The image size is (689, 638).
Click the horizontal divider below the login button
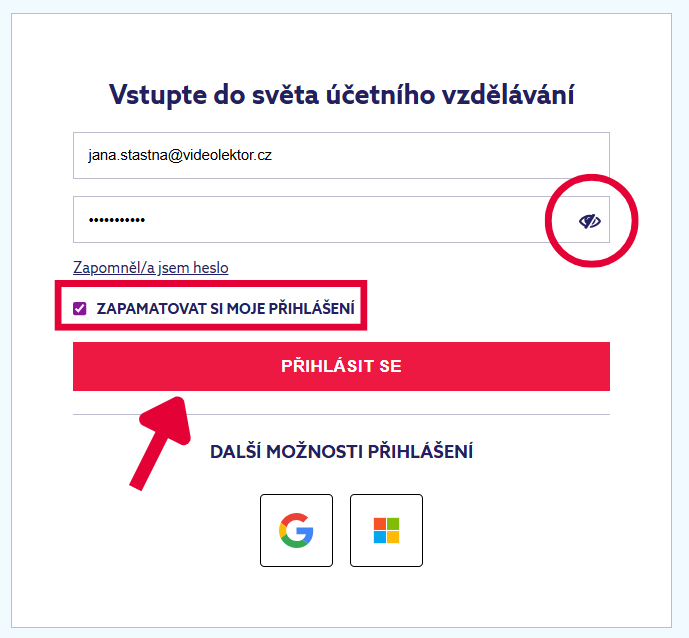(341, 414)
